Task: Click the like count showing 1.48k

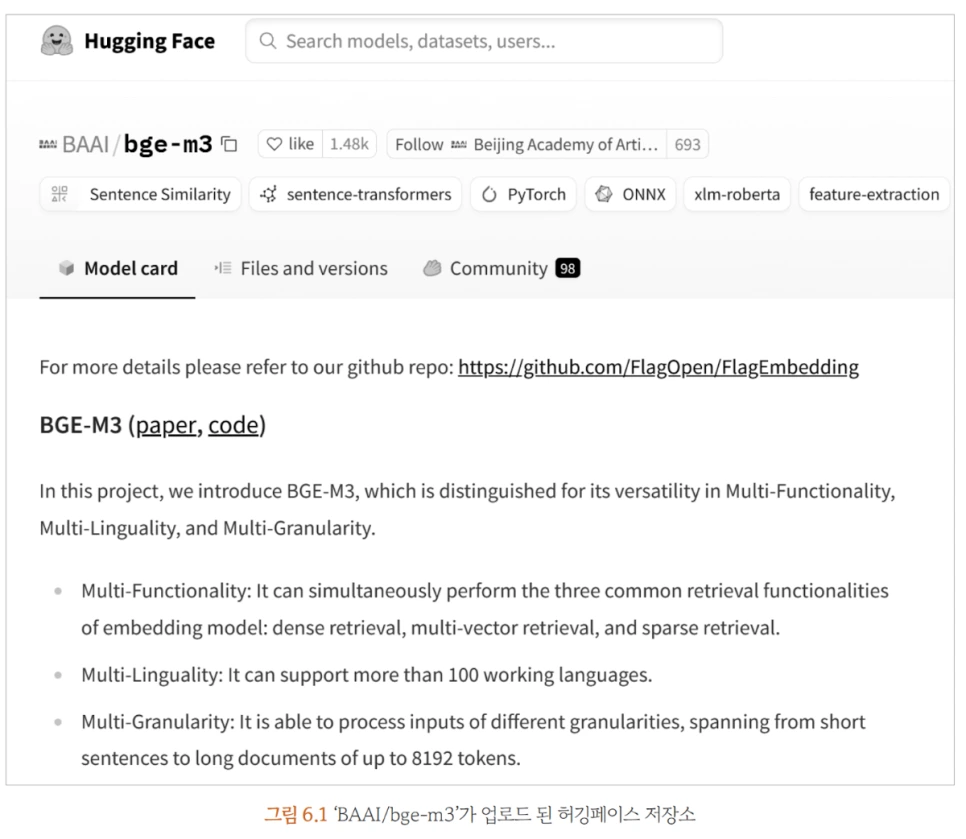Action: pos(350,143)
